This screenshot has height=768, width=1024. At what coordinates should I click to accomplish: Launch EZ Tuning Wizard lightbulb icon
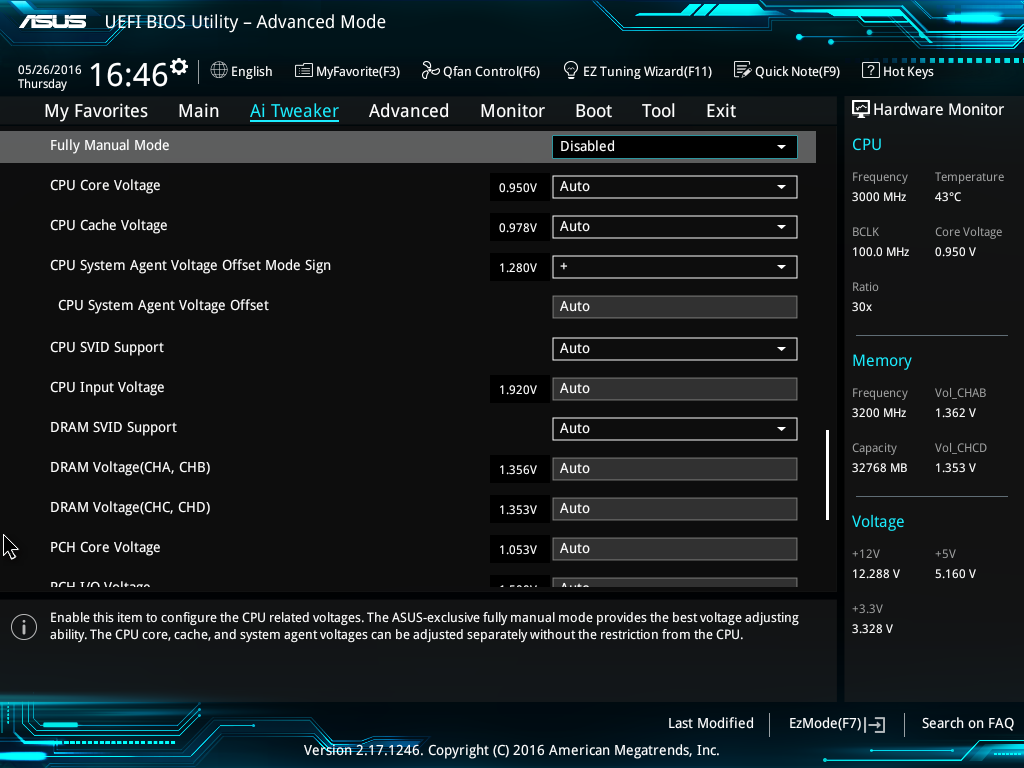click(x=571, y=70)
